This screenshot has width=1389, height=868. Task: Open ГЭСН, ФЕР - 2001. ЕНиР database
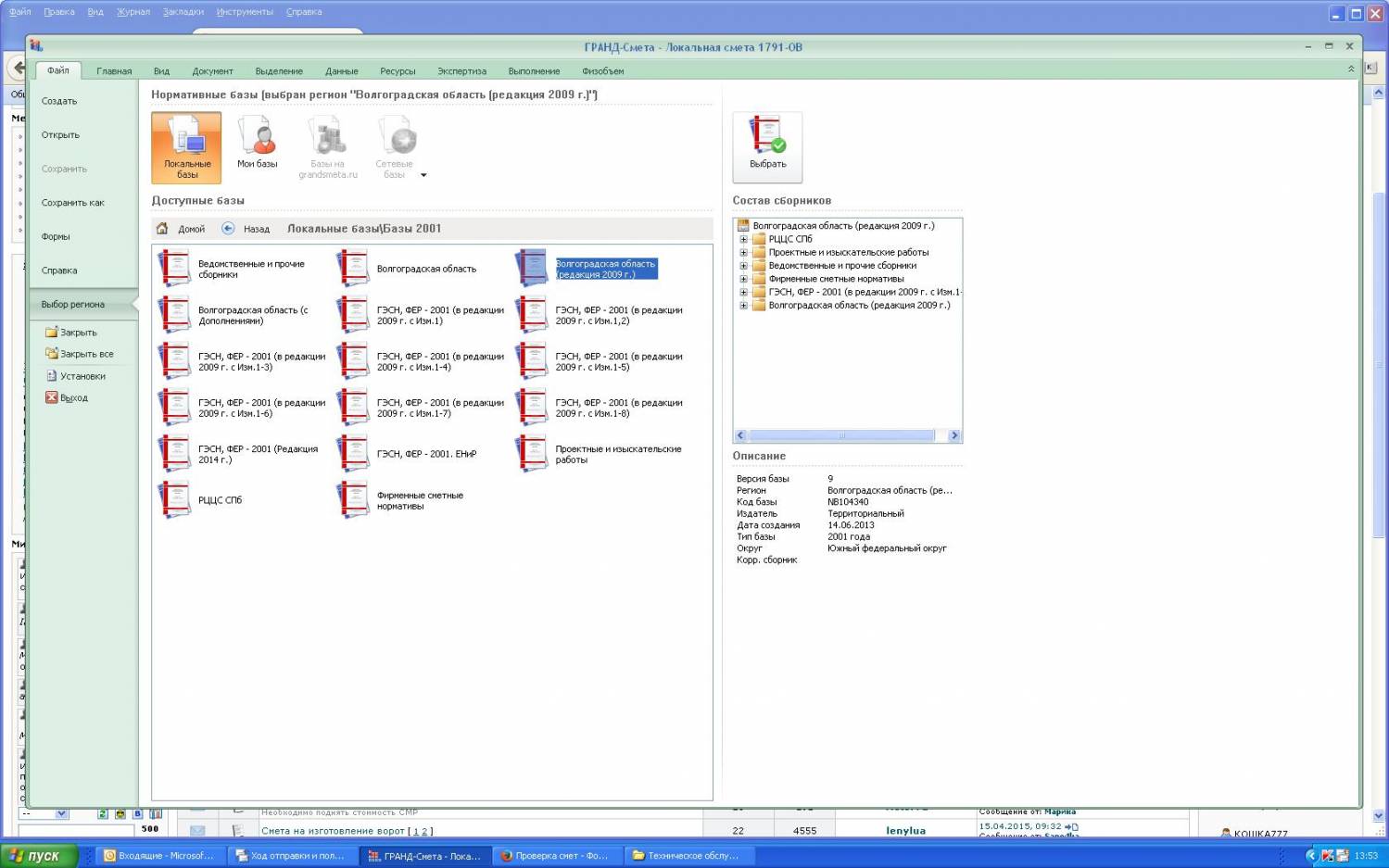pos(353,454)
